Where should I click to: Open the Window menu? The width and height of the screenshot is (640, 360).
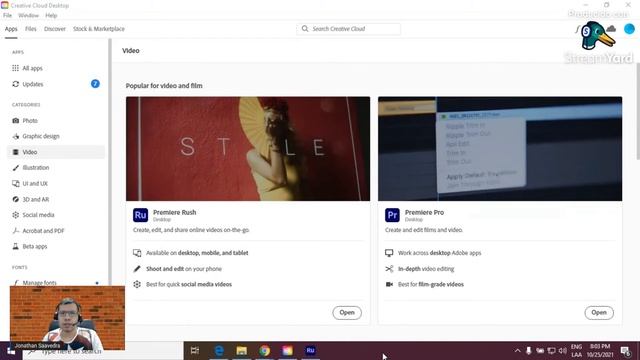[x=28, y=15]
